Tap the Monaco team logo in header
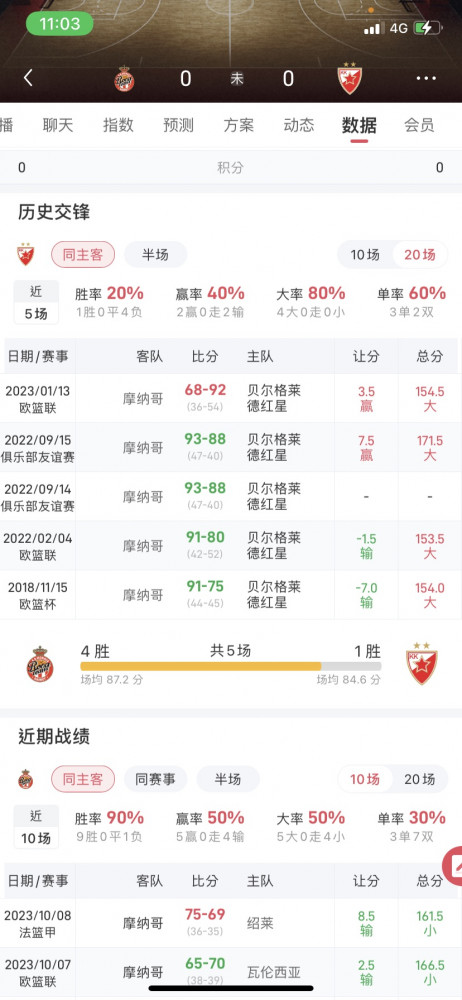 pyautogui.click(x=124, y=79)
